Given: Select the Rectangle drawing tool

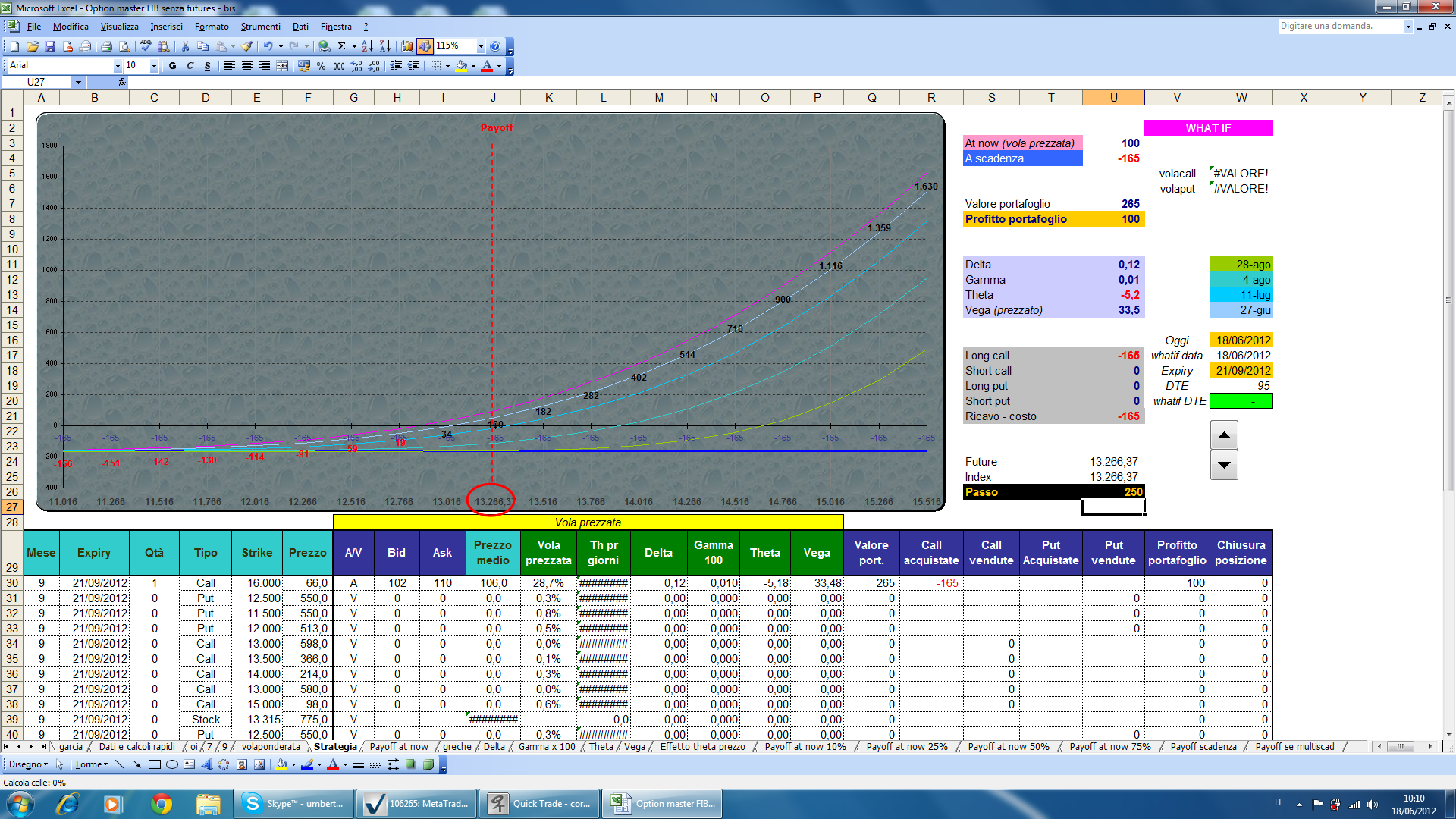Looking at the screenshot, I should (155, 764).
